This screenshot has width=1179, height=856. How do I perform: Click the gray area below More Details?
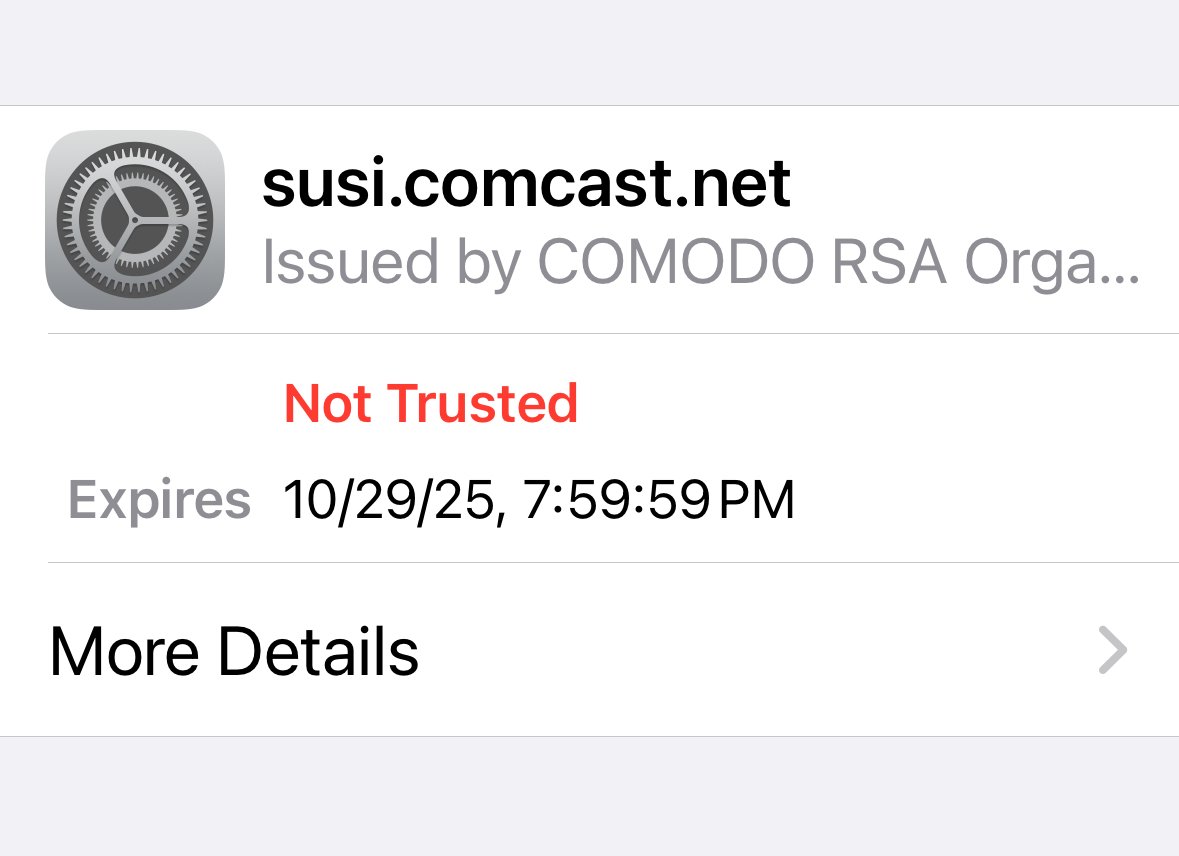pos(590,797)
